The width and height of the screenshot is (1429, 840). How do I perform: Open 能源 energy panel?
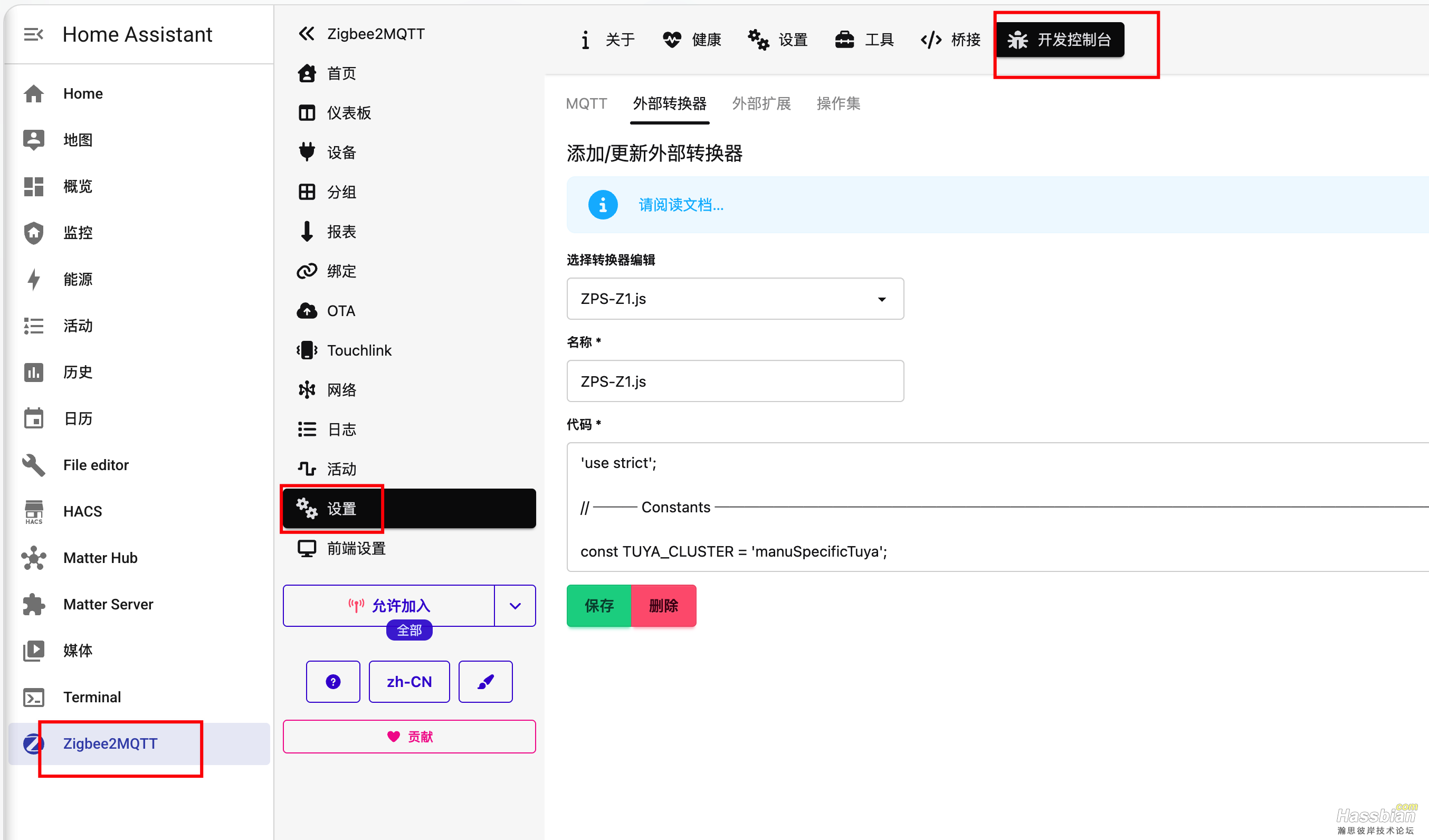(x=139, y=279)
